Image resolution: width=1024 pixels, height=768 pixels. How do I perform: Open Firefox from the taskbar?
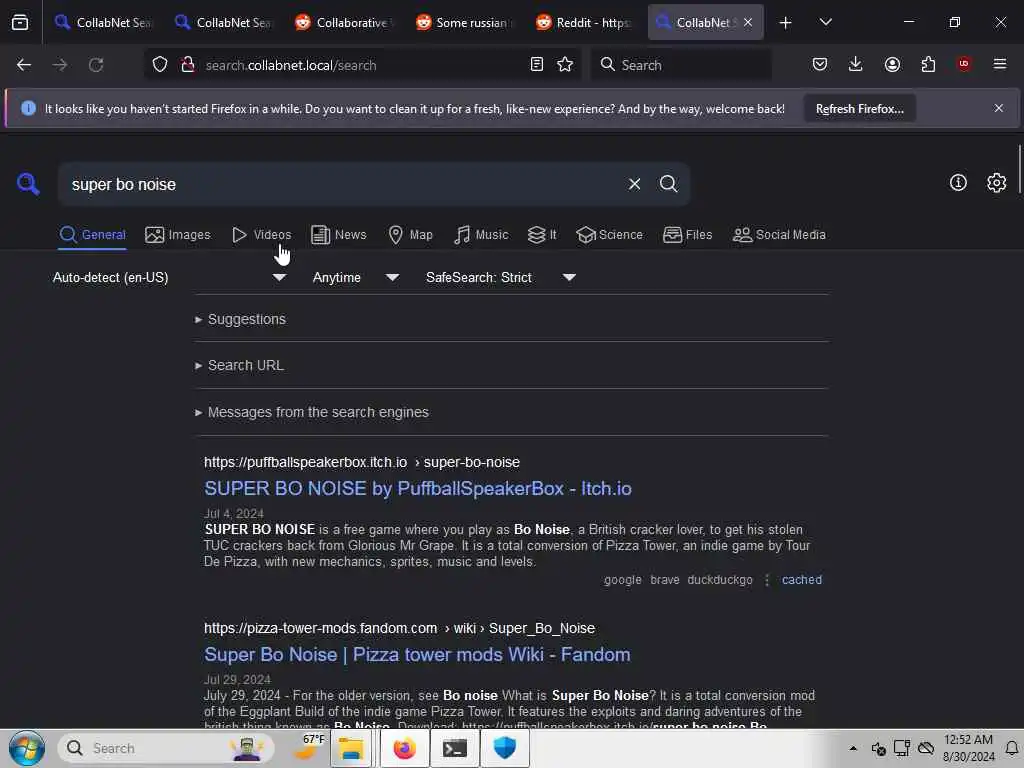coord(404,748)
